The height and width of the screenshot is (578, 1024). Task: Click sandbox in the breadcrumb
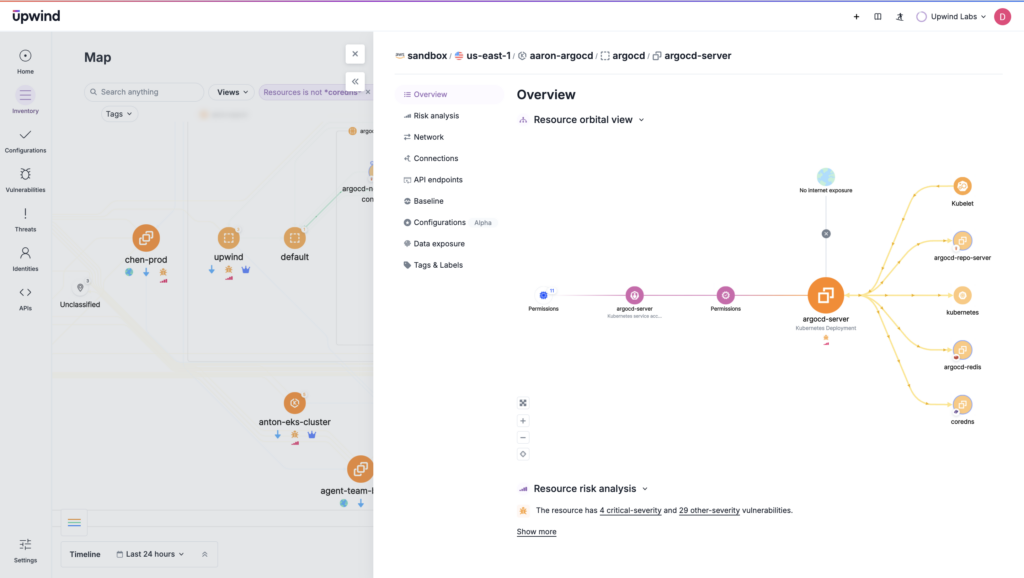[427, 56]
